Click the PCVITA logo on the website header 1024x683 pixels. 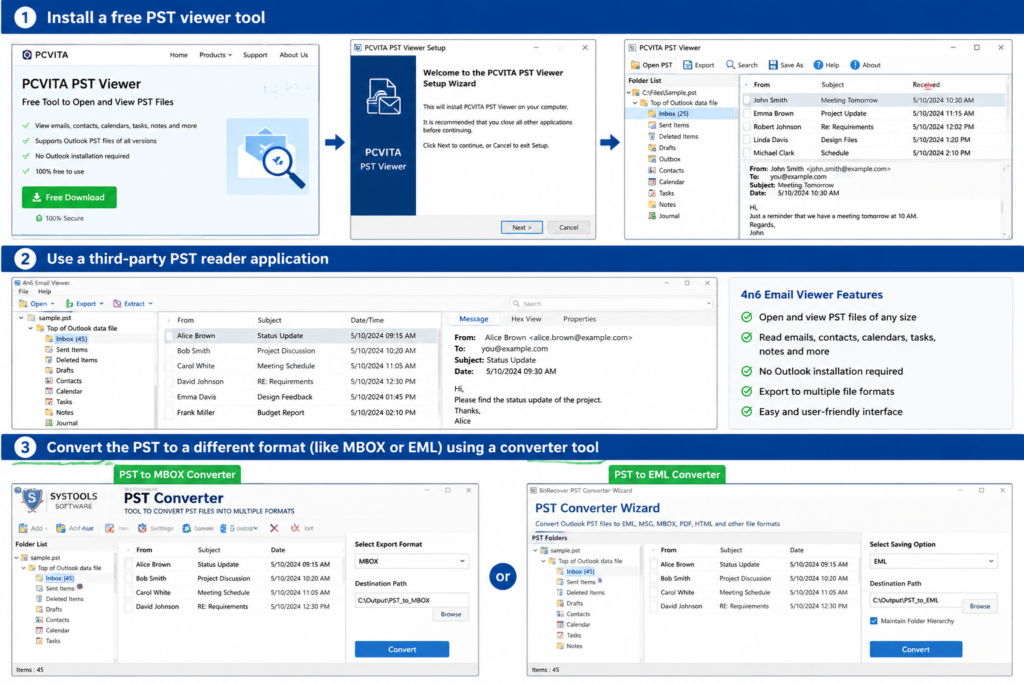[x=45, y=55]
